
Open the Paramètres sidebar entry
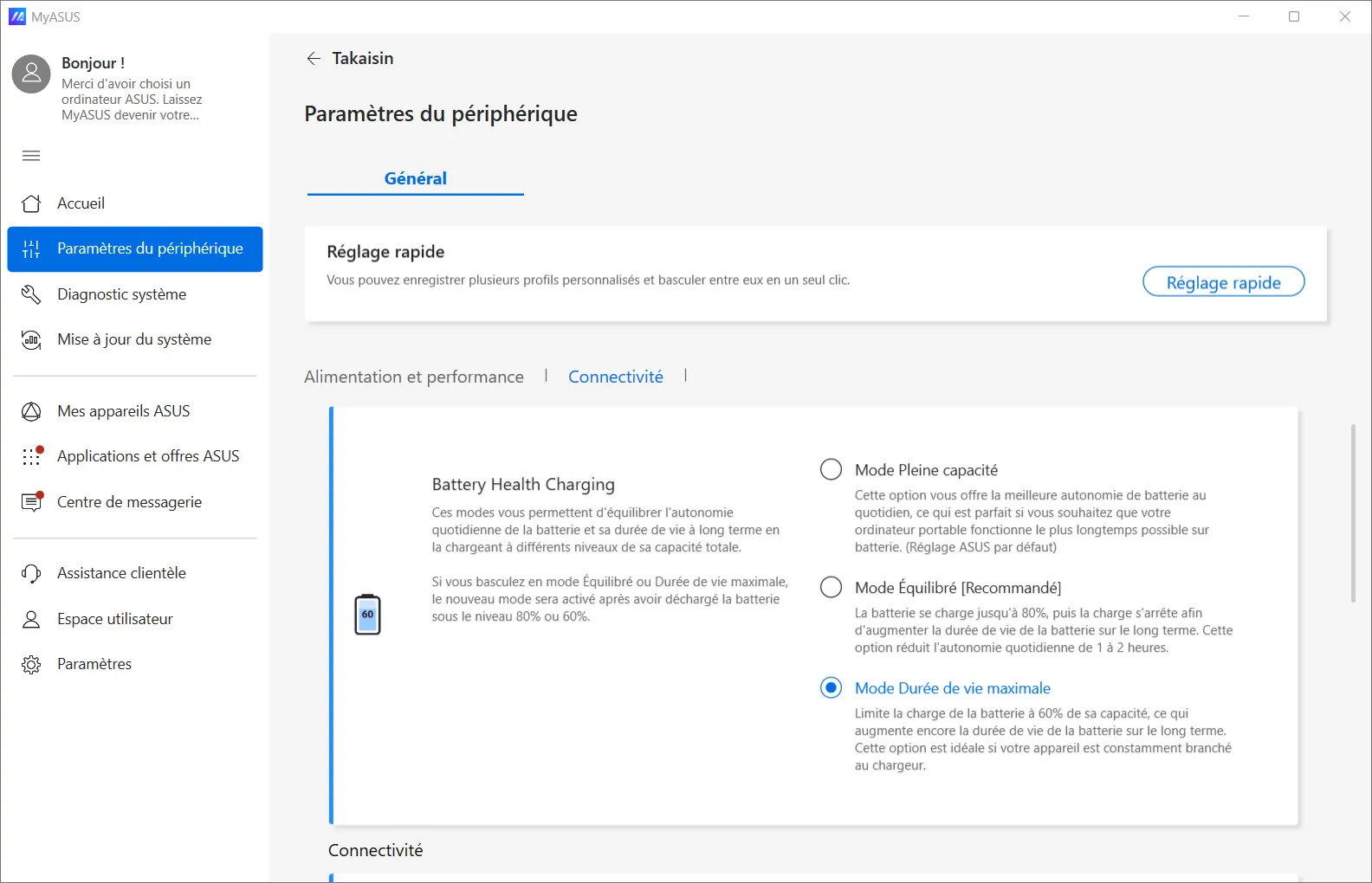tap(134, 664)
